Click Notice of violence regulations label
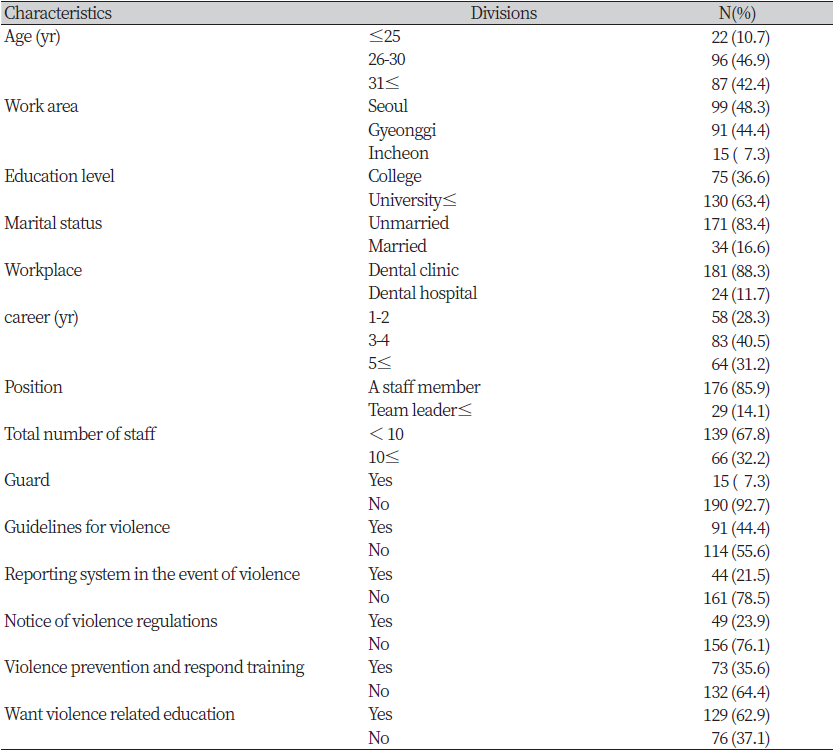This screenshot has height=751, width=834. tap(111, 621)
